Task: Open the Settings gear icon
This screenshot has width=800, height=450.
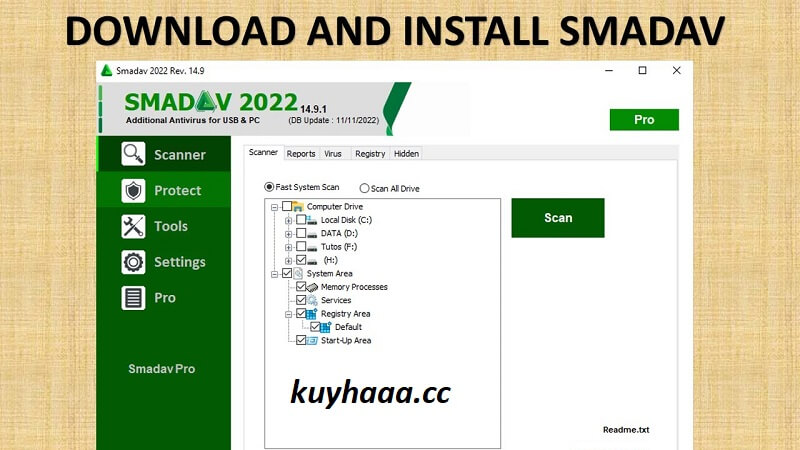Action: click(x=133, y=262)
